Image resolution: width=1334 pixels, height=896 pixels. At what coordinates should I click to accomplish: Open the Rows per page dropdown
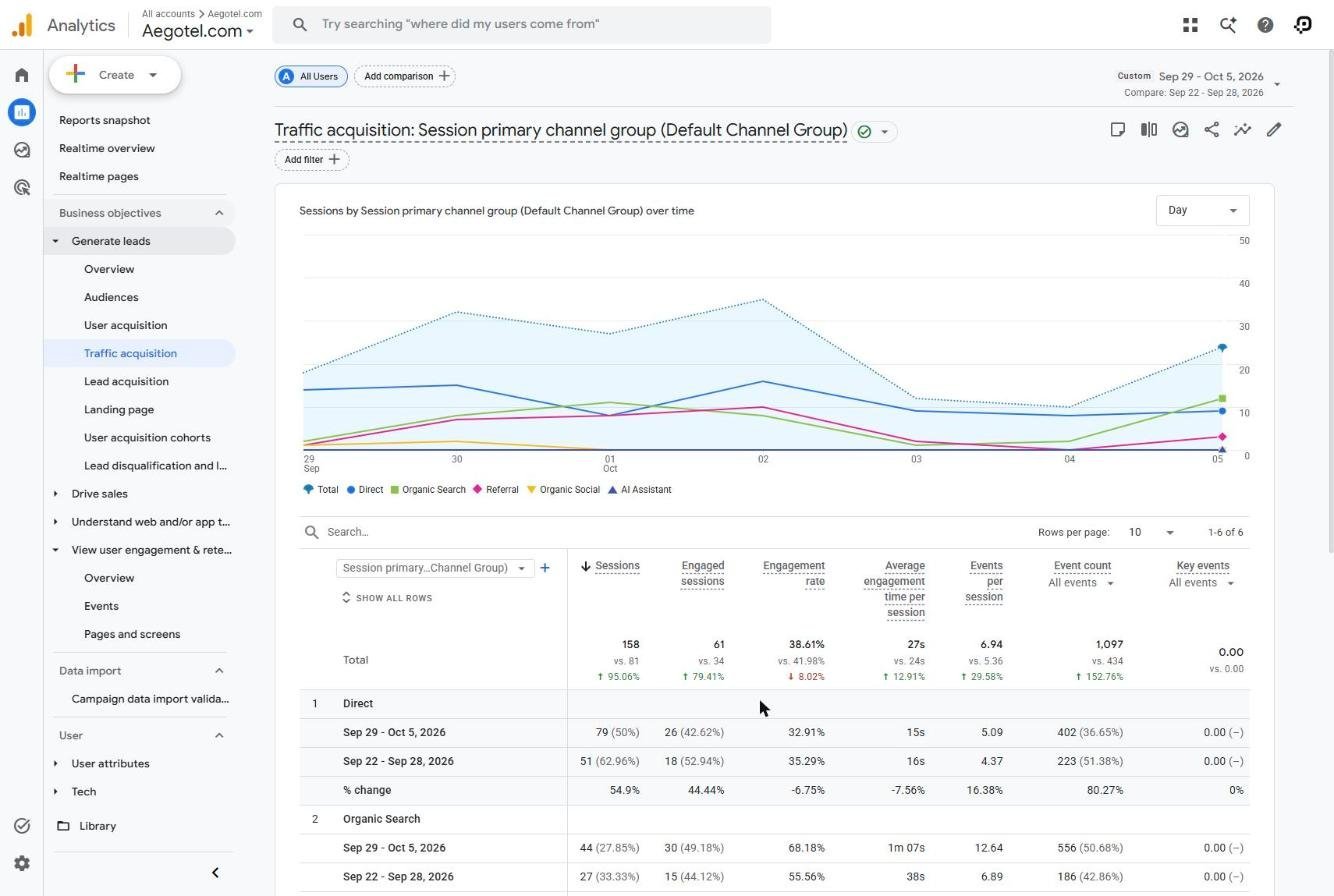tap(1152, 532)
